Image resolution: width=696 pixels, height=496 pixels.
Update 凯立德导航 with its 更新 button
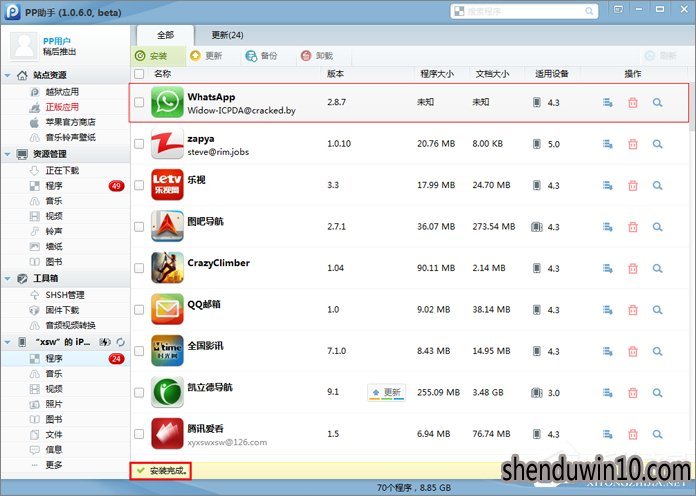click(x=387, y=393)
